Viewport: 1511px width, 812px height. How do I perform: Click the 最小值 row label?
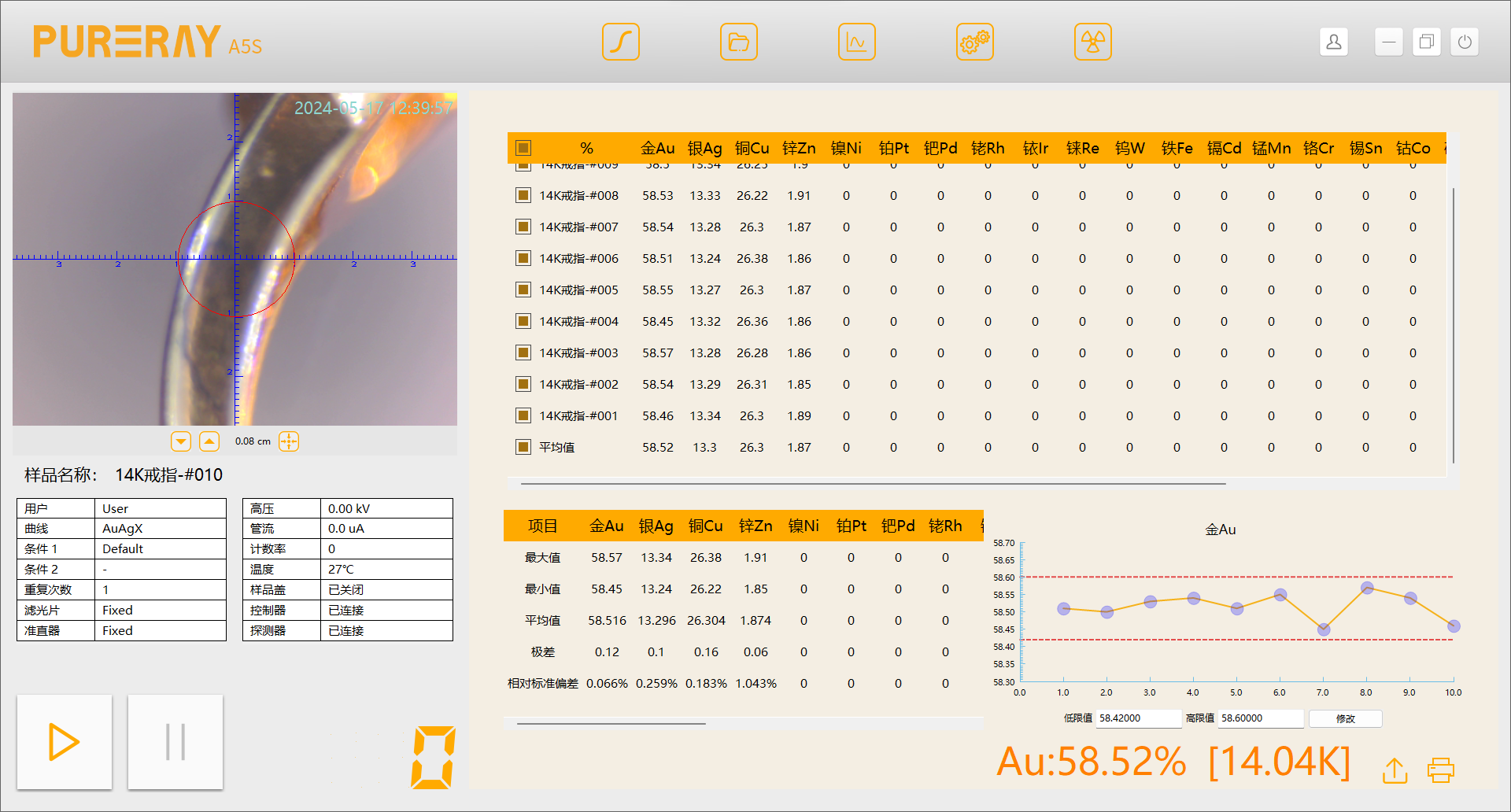tap(543, 589)
